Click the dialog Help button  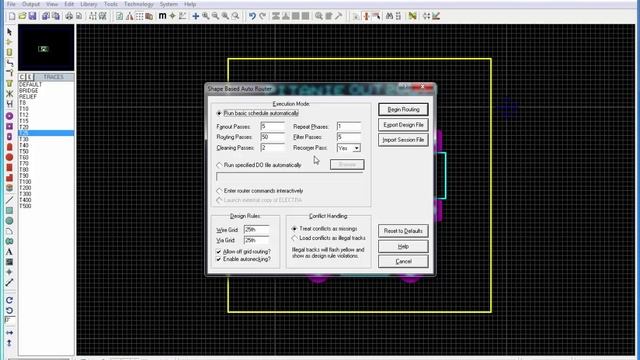403,246
